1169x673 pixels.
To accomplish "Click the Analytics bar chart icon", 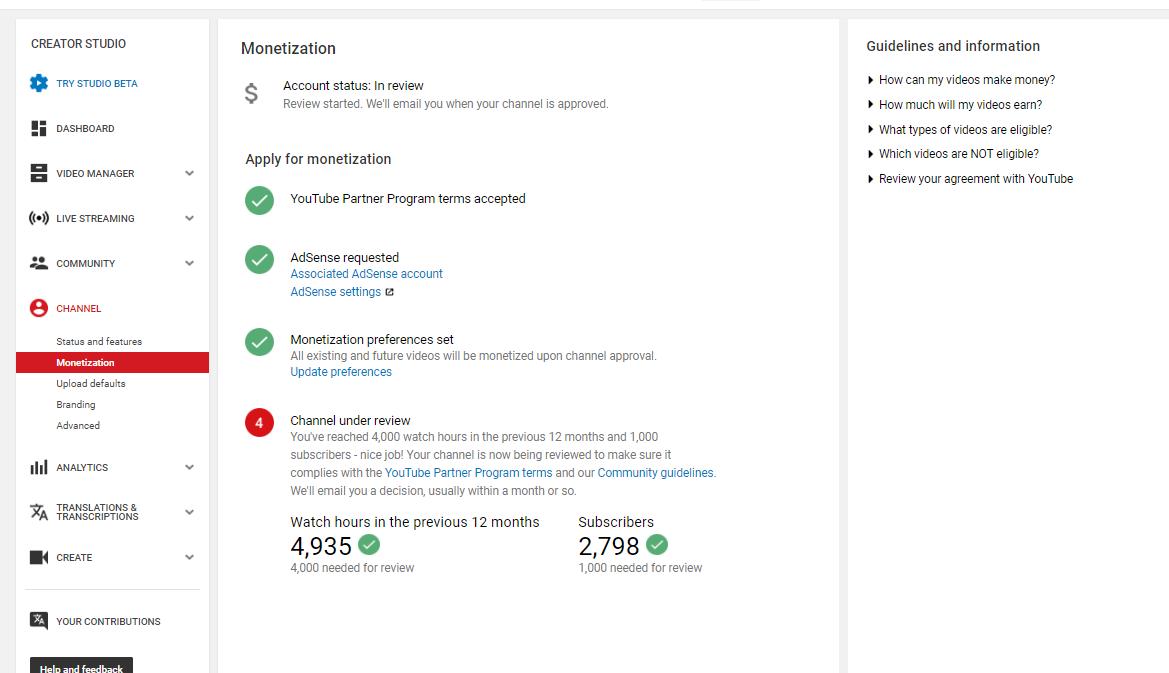I will 39,467.
